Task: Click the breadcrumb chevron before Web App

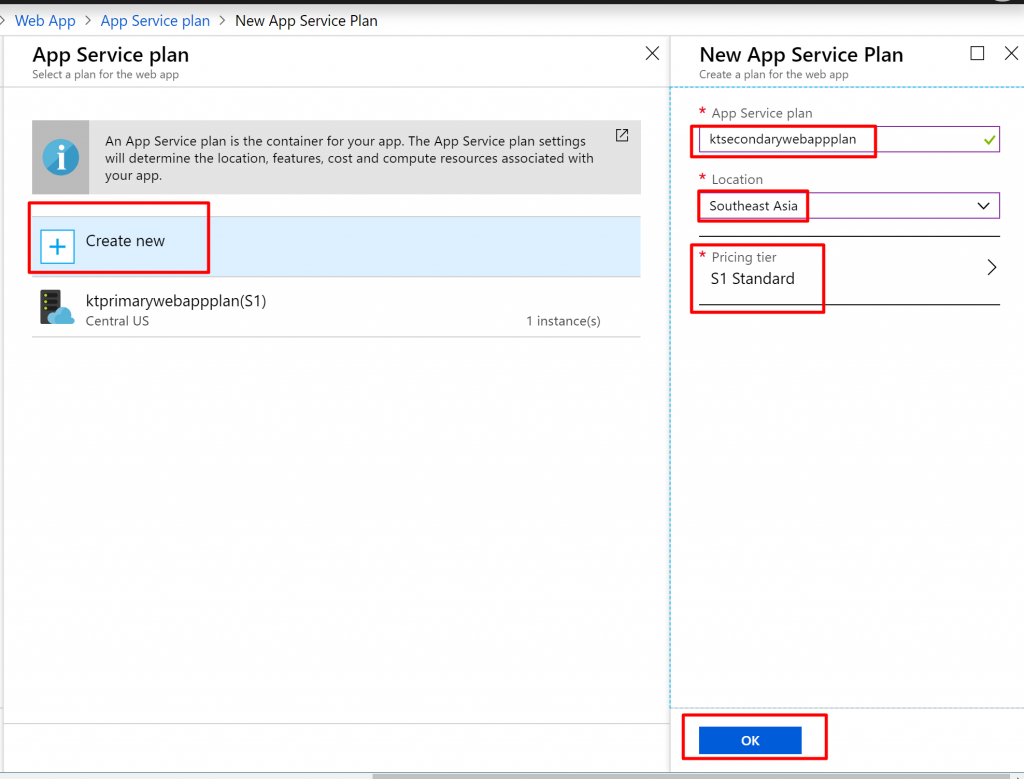Action: click(3, 21)
